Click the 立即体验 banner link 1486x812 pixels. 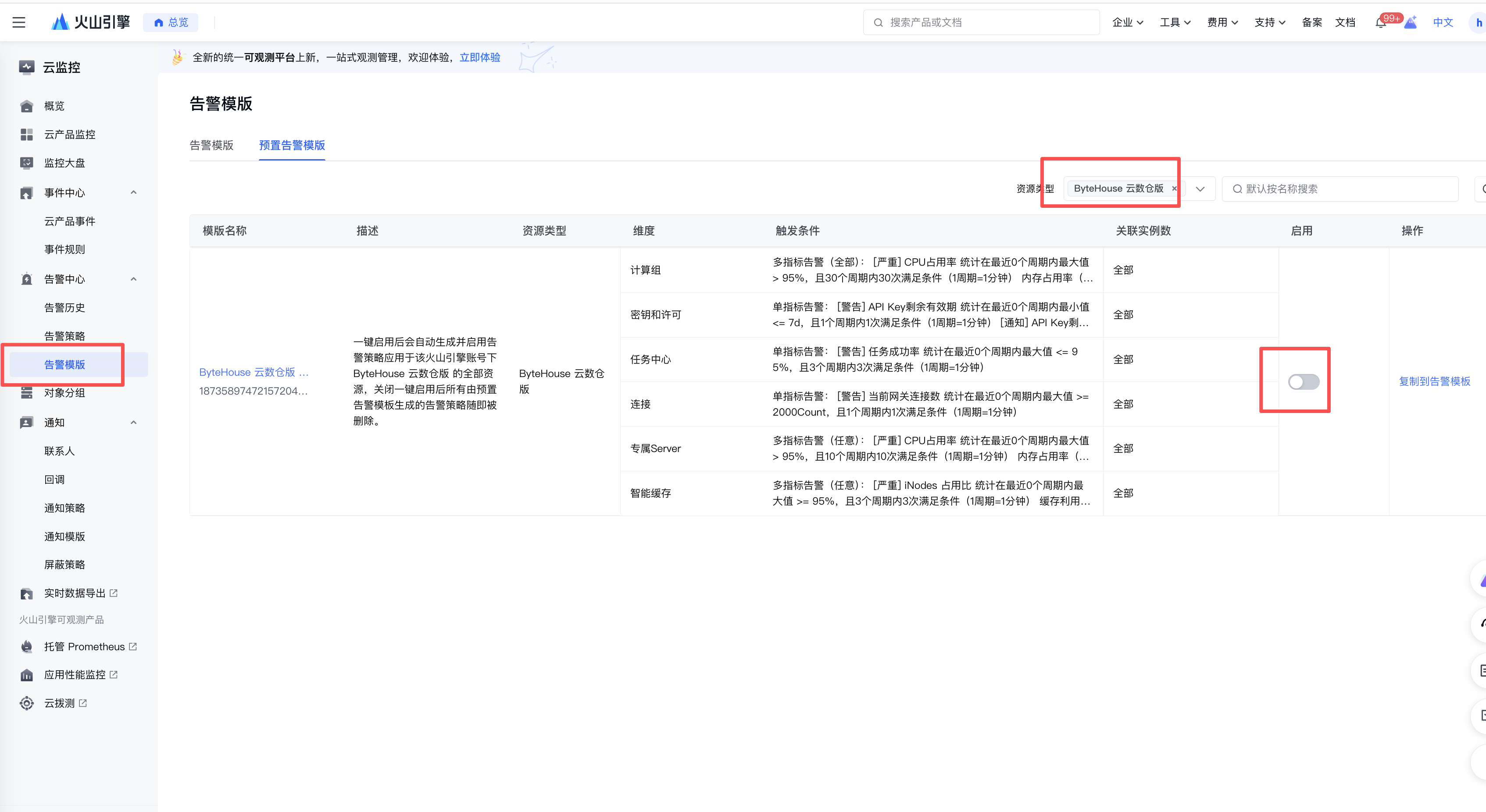tap(479, 58)
